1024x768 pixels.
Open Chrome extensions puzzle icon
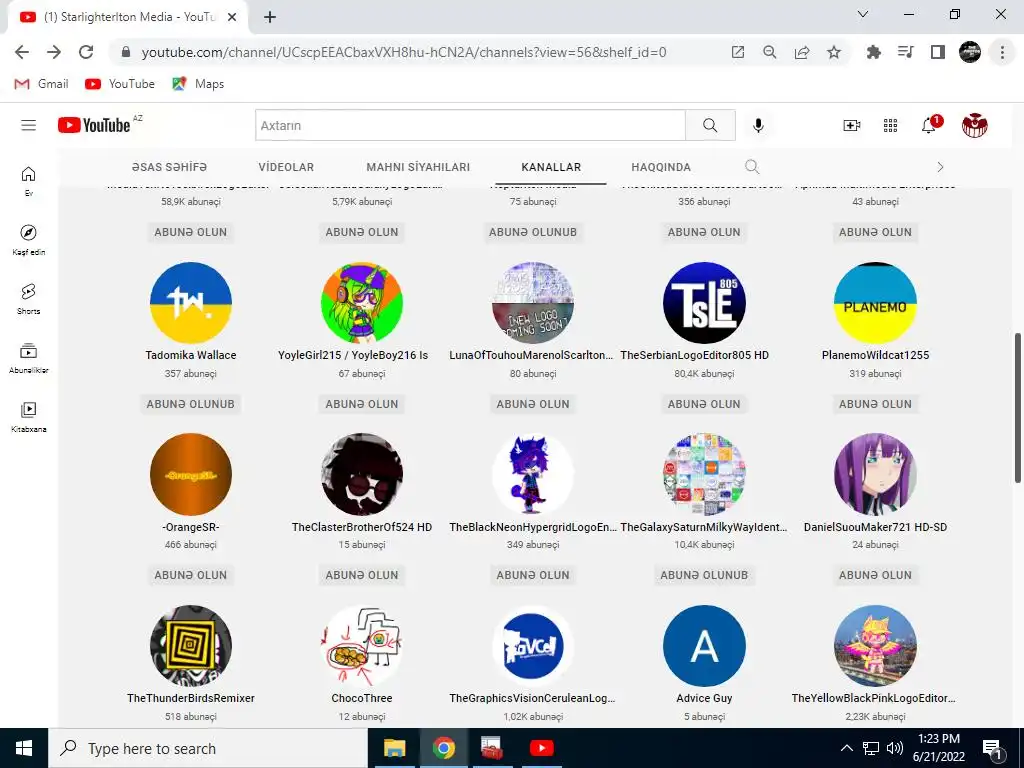[873, 52]
